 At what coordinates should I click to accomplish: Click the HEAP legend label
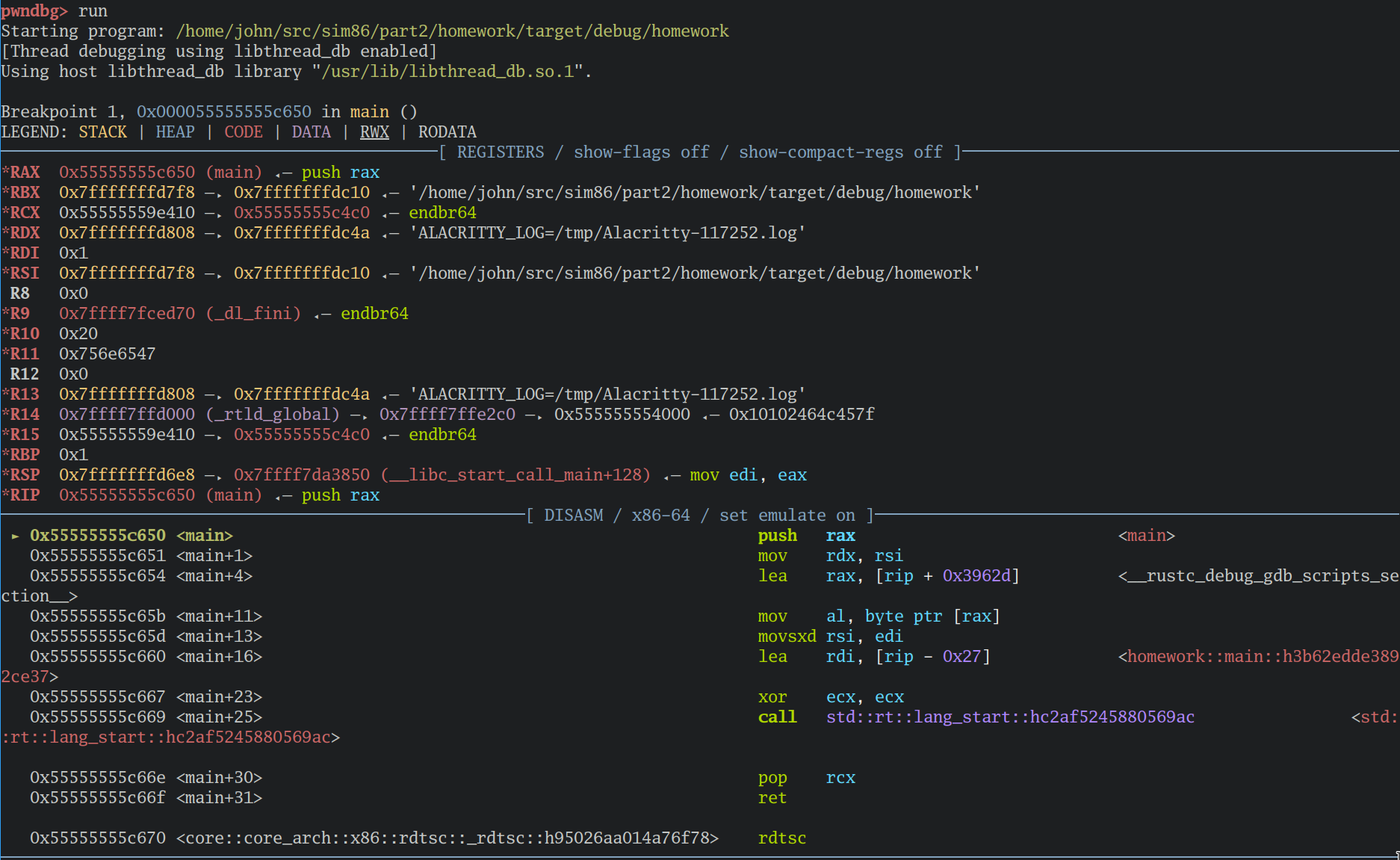pyautogui.click(x=175, y=132)
